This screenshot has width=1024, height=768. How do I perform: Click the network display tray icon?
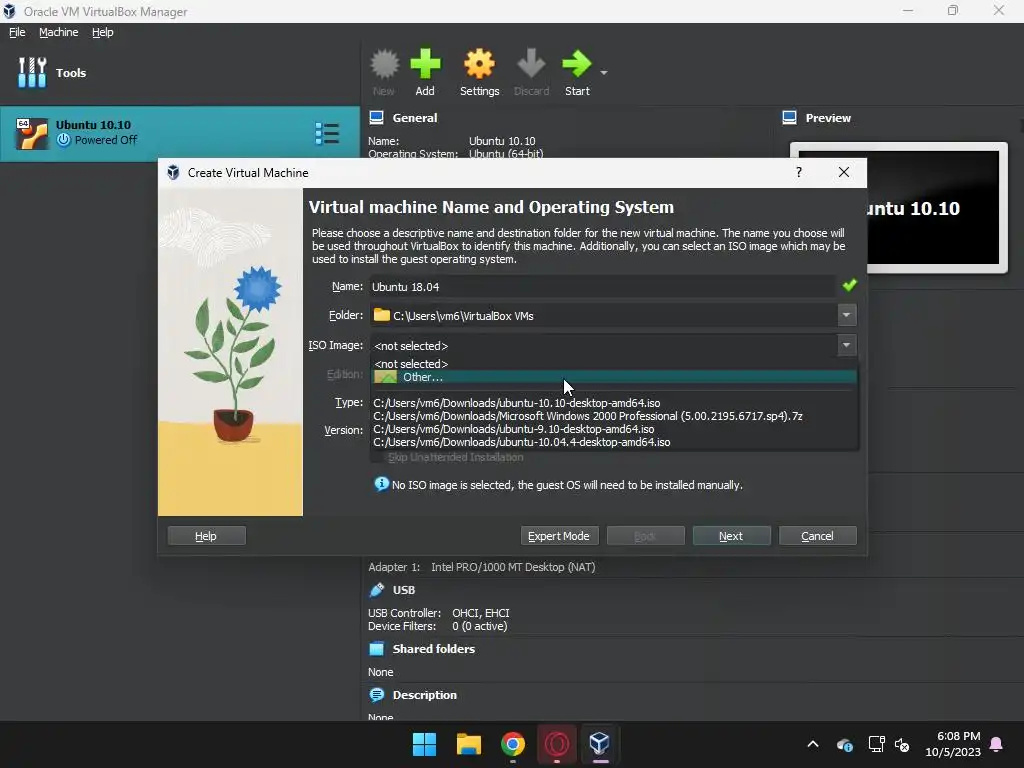876,744
